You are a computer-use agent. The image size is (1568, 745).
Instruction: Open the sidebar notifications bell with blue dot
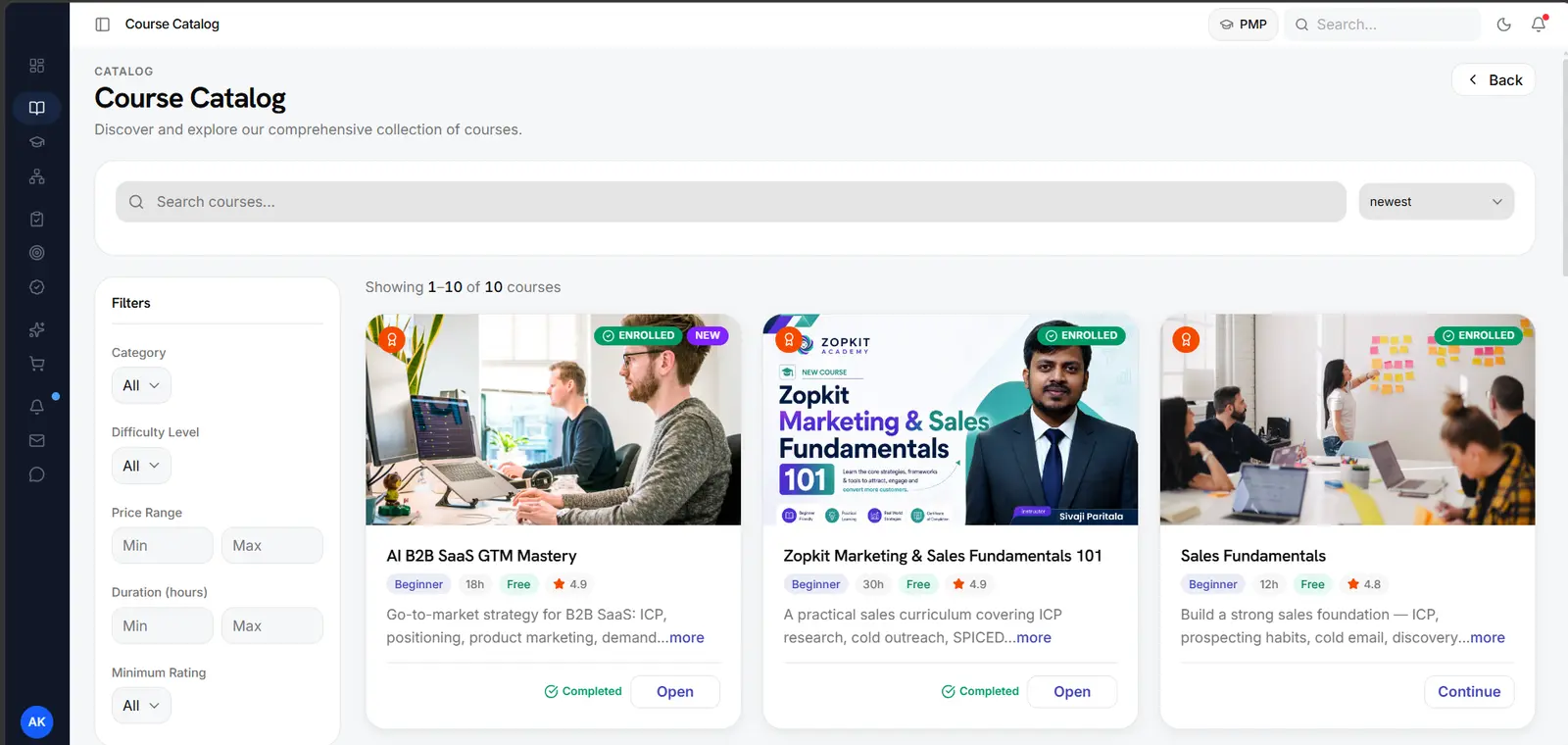click(x=37, y=406)
